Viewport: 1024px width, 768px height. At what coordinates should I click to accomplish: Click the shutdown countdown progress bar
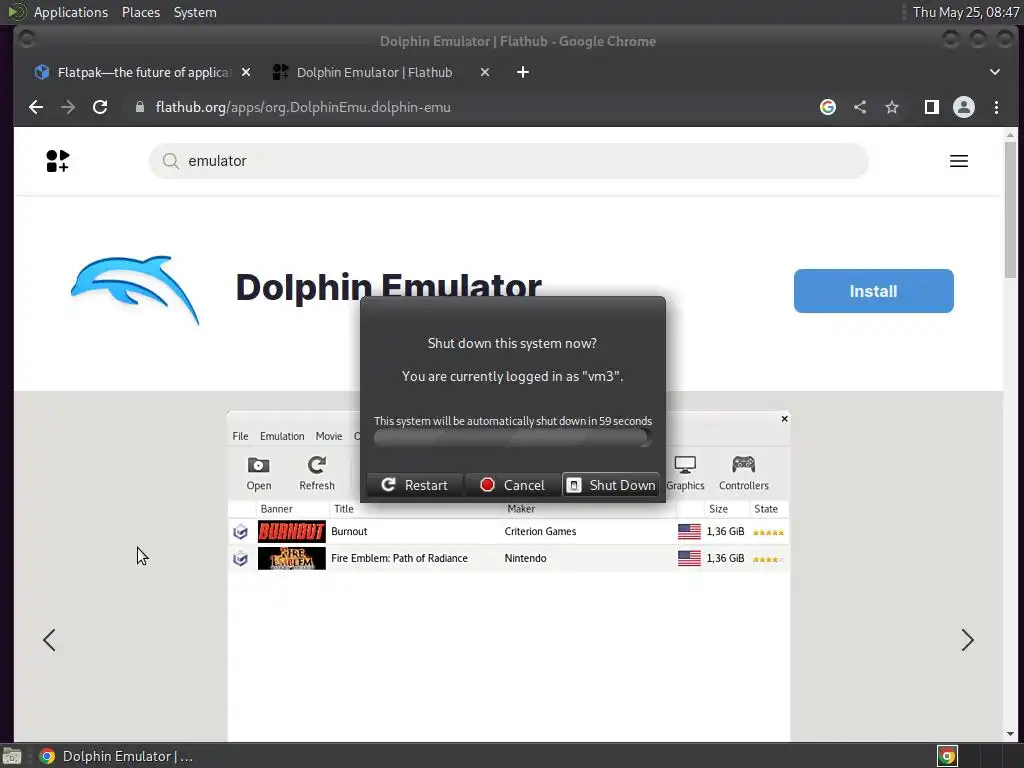tap(513, 439)
